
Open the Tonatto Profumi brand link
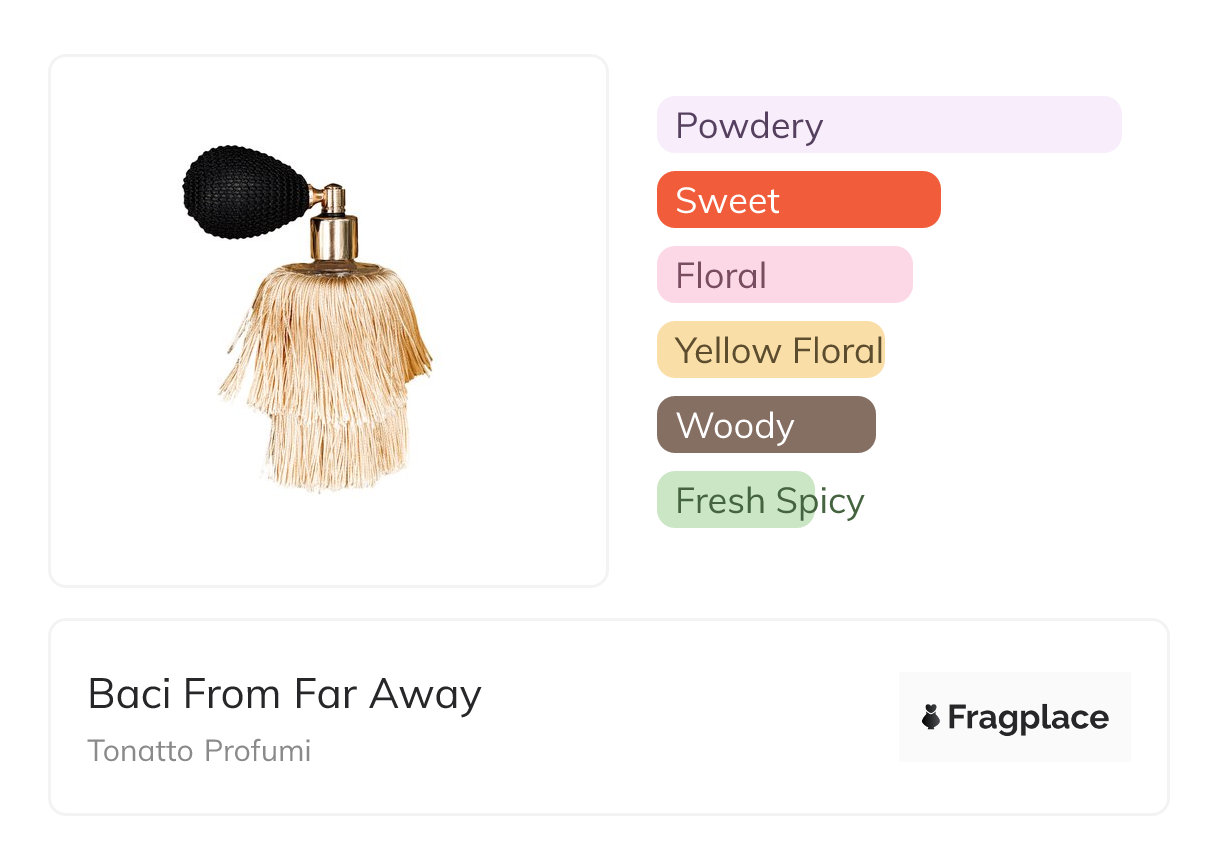tap(199, 751)
